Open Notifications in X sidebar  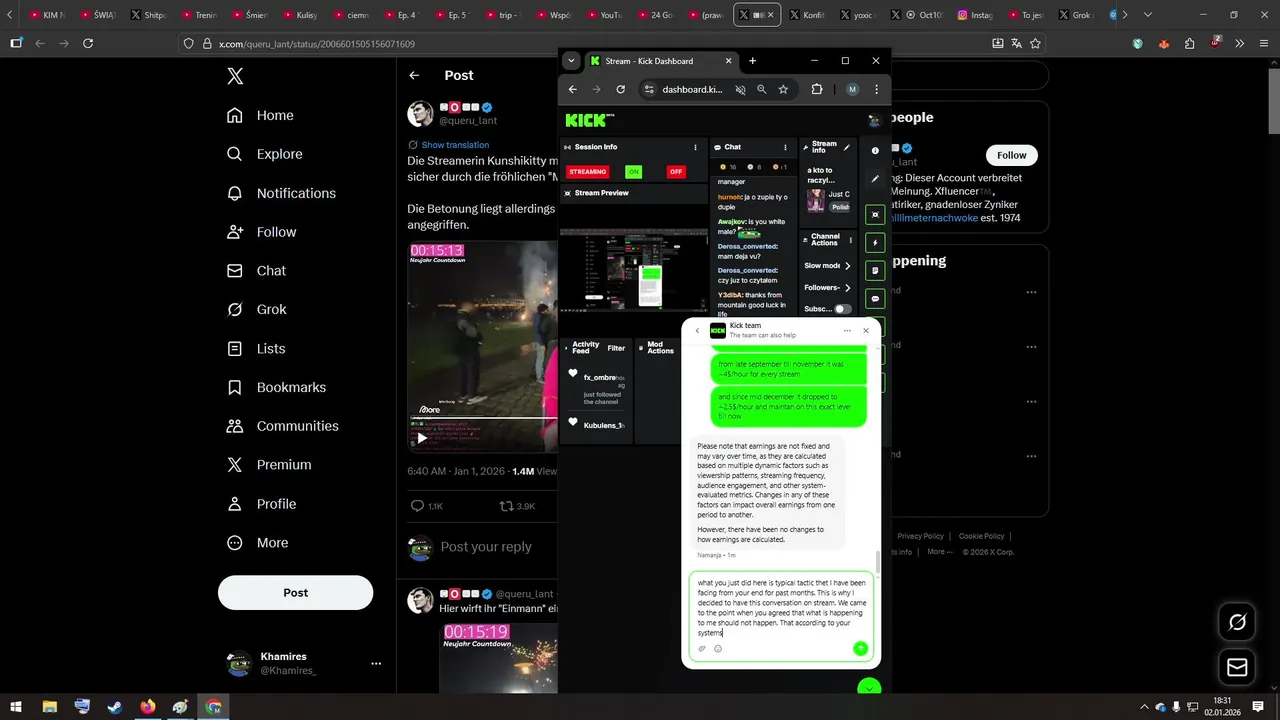(x=281, y=193)
